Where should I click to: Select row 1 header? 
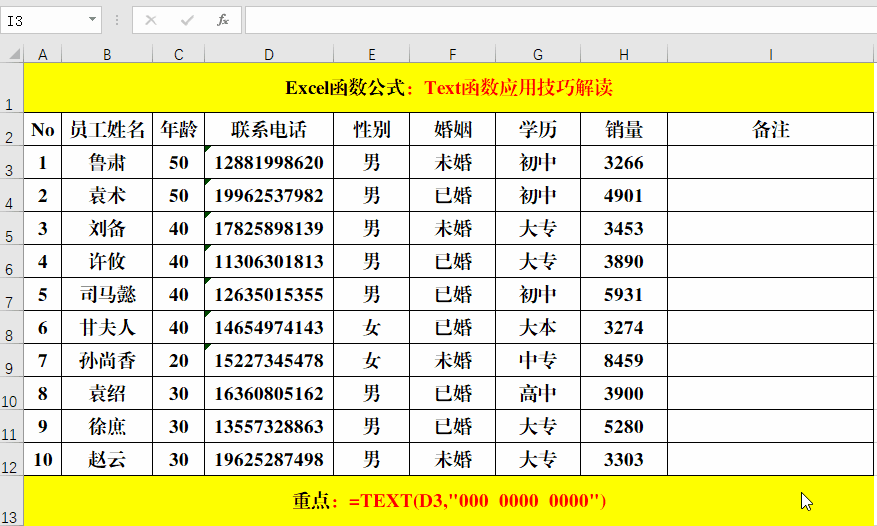point(11,88)
